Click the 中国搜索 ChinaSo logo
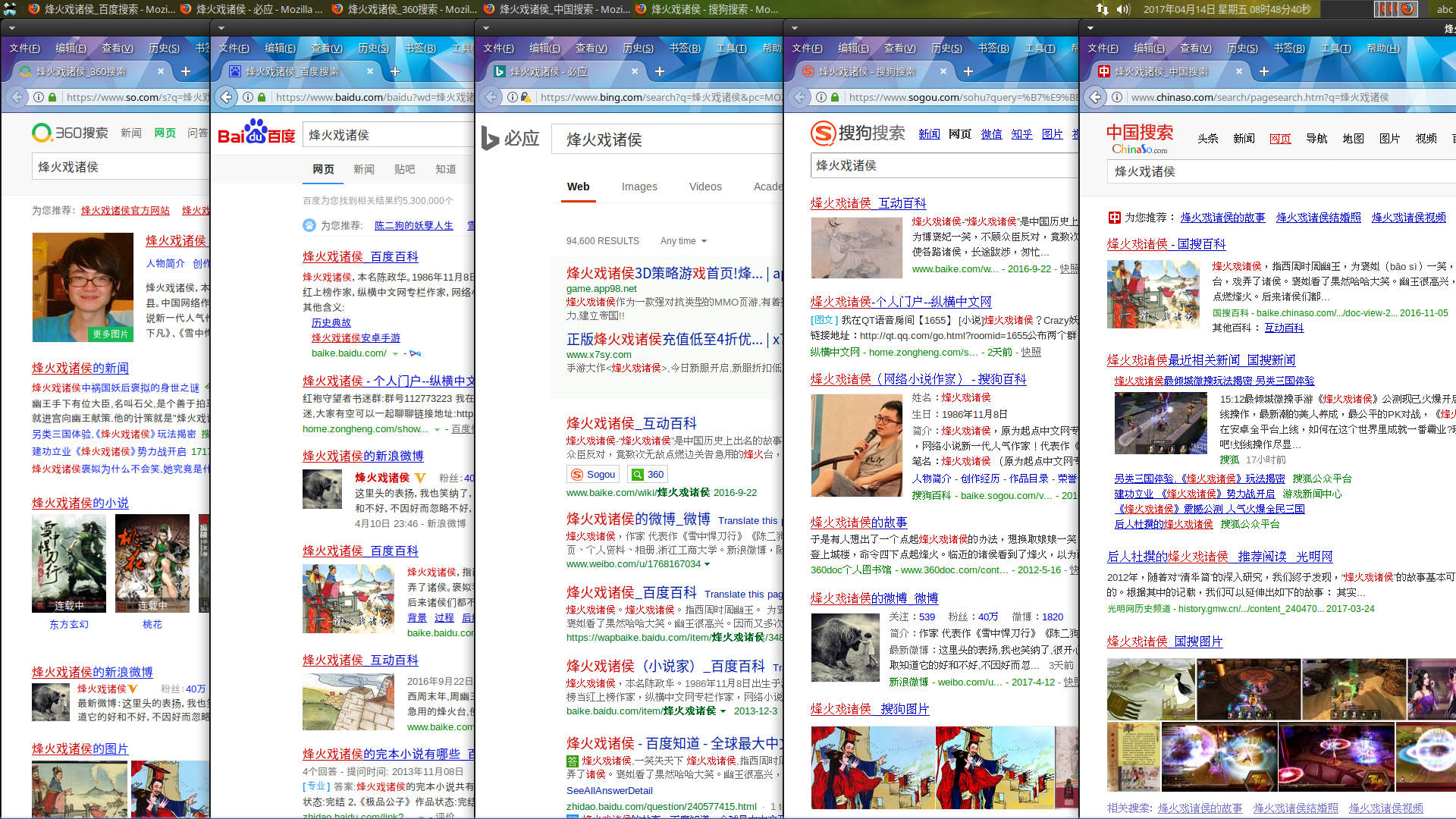Screen dimensions: 1456x819 point(1140,138)
